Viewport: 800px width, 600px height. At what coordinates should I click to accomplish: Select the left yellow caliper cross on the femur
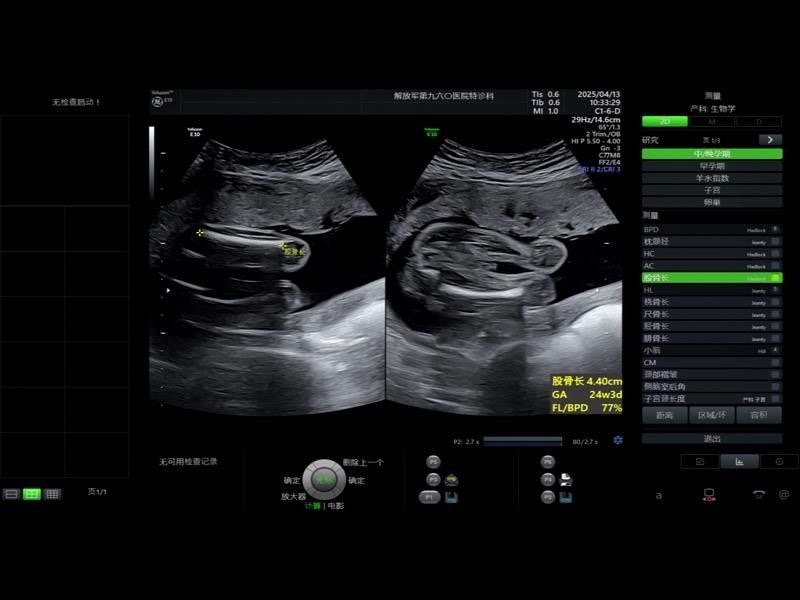(200, 233)
